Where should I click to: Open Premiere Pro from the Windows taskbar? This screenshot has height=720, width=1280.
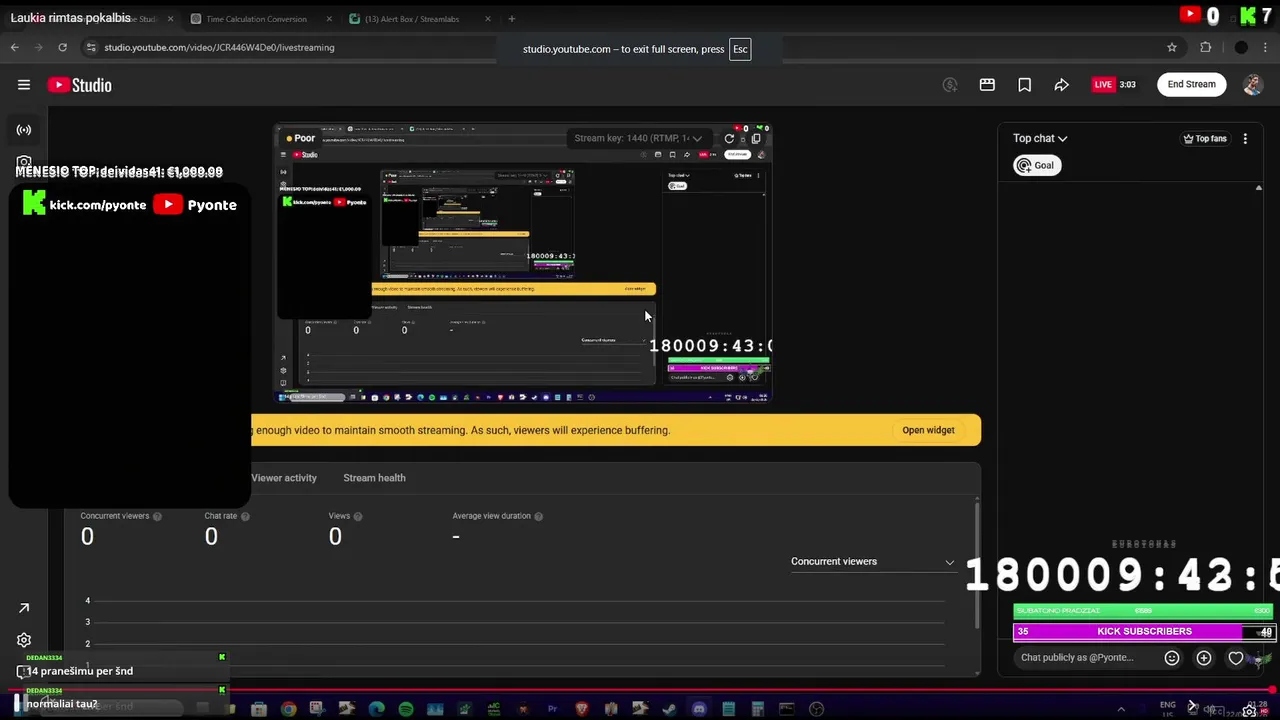[552, 709]
